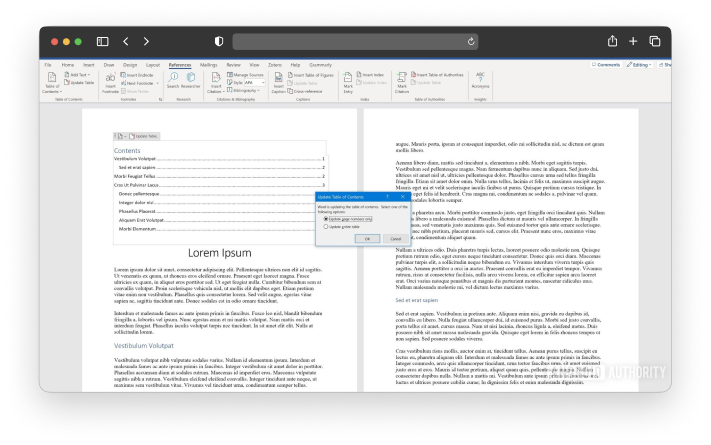Click the browser address bar

tap(355, 42)
